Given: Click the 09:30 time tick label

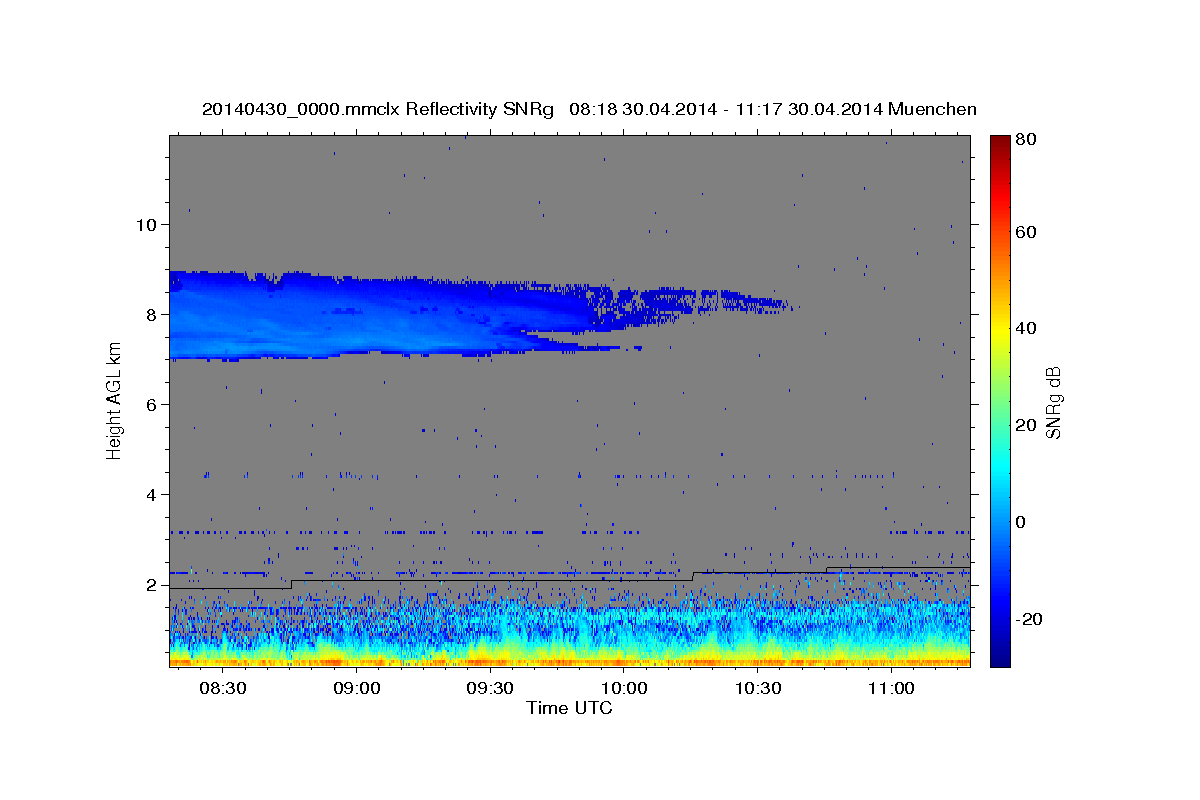Looking at the screenshot, I should [x=490, y=689].
